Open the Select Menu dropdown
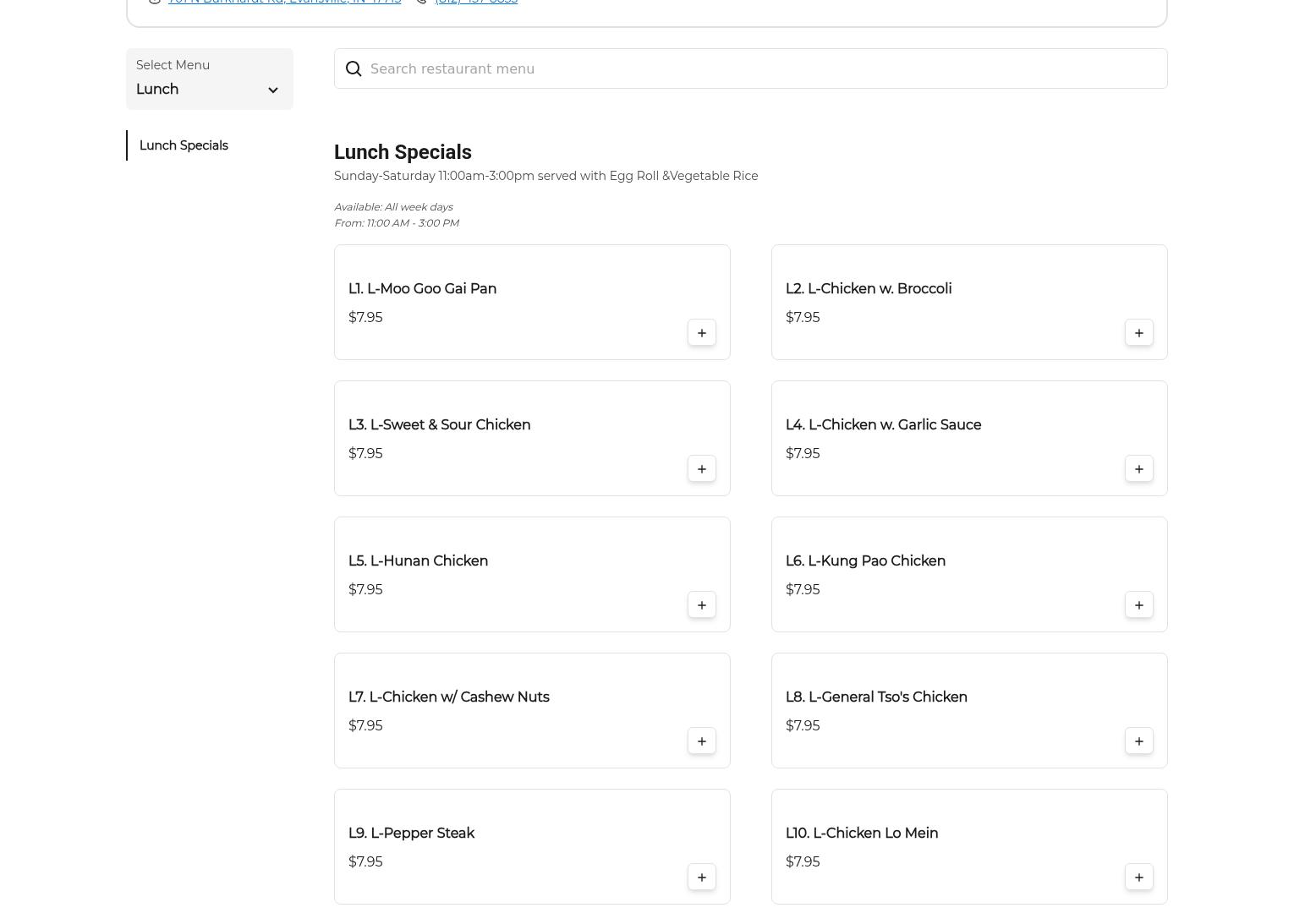Screen dimensions: 1294x924 [209, 79]
